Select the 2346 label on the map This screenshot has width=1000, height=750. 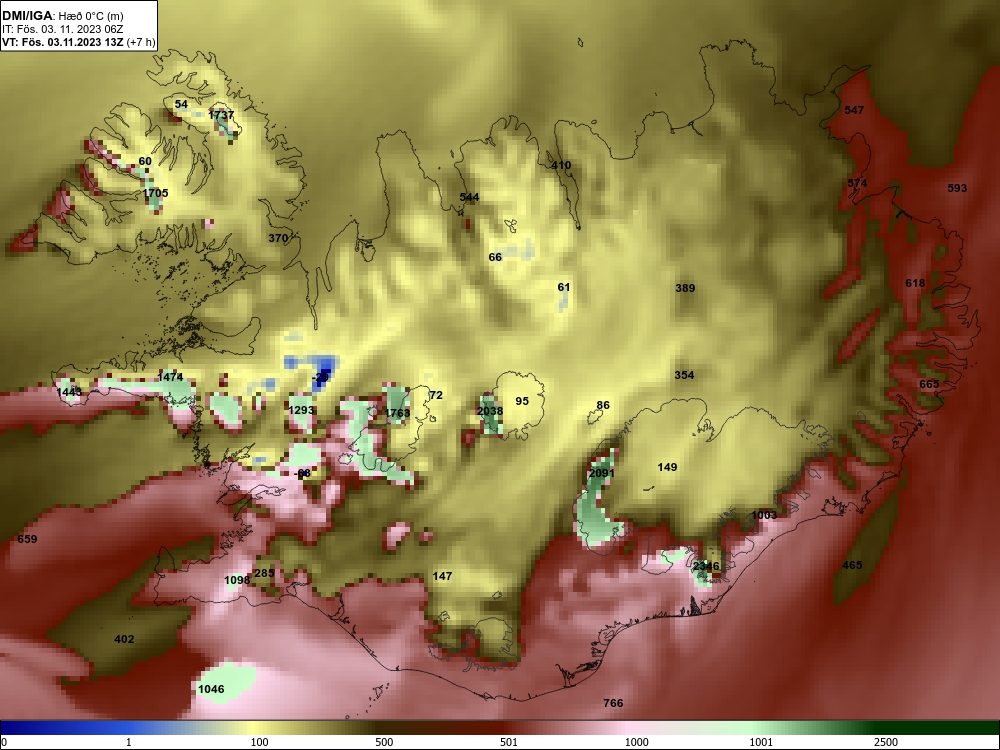point(706,566)
